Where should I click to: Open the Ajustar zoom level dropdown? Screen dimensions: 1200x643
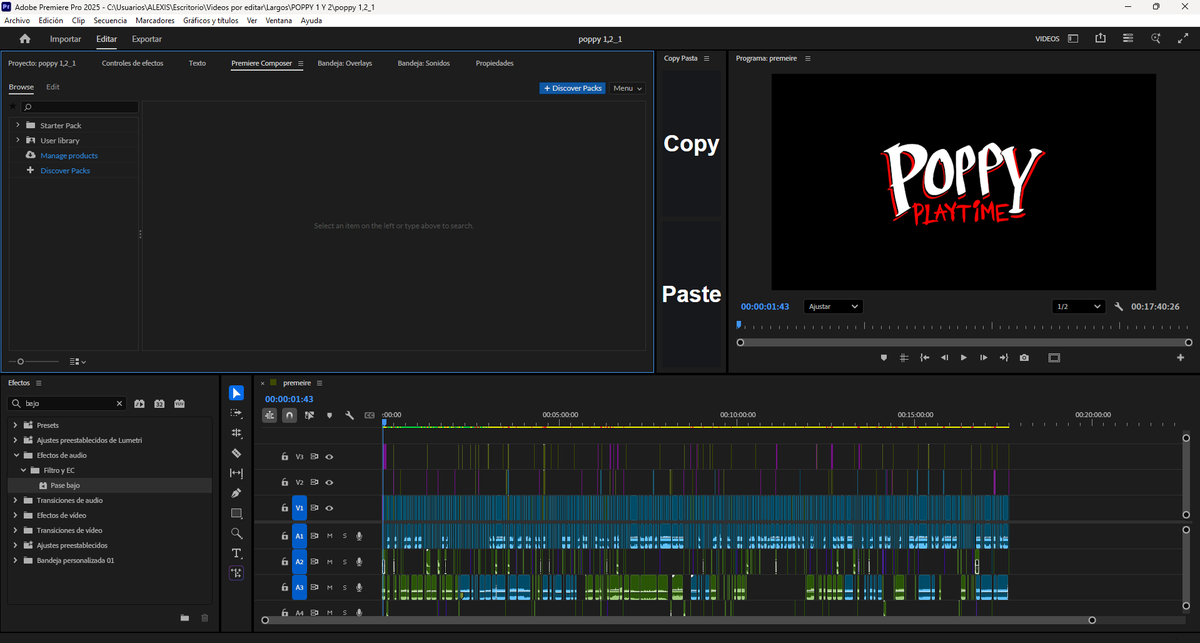(833, 307)
